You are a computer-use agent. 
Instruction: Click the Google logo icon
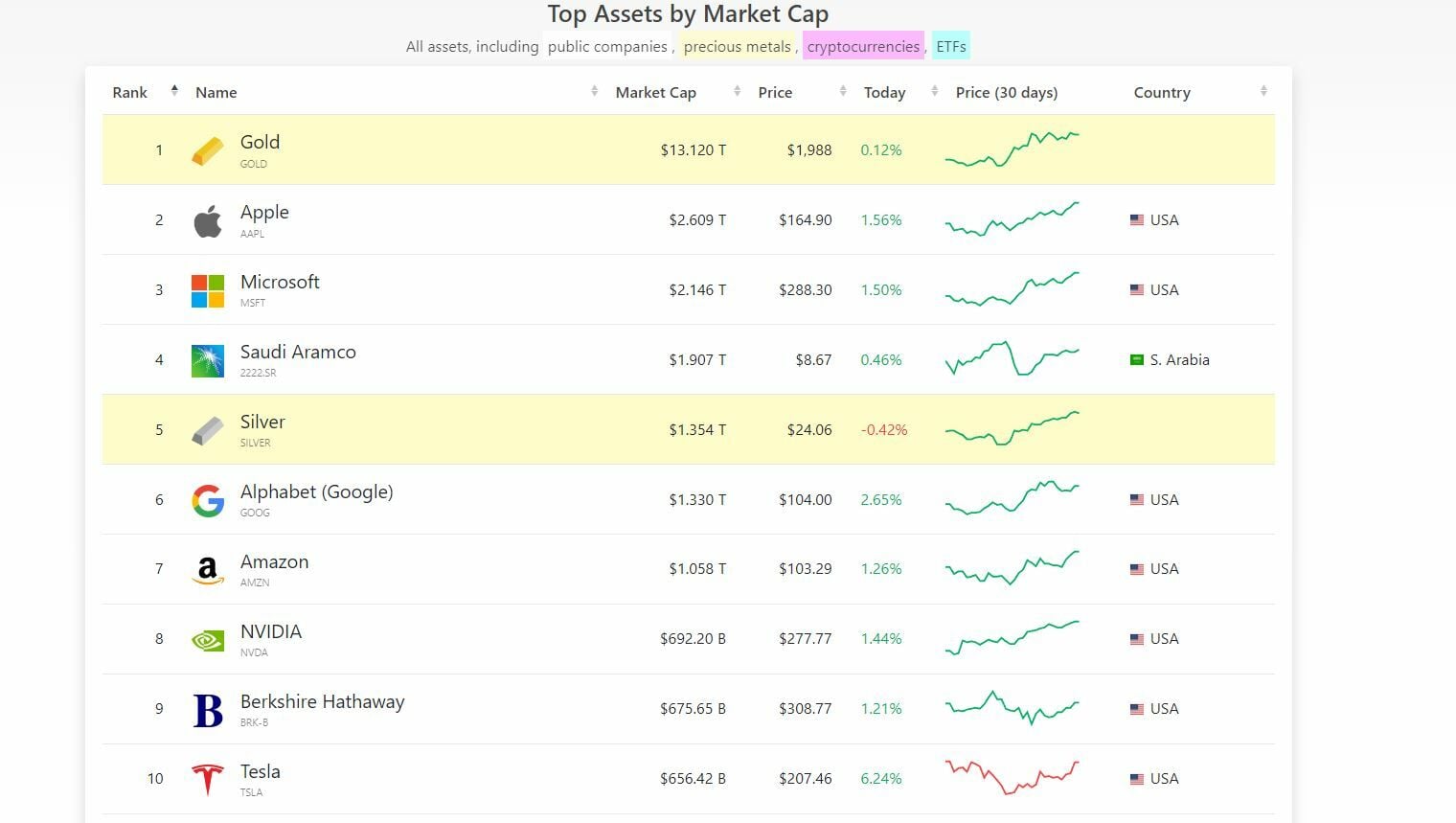tap(208, 500)
